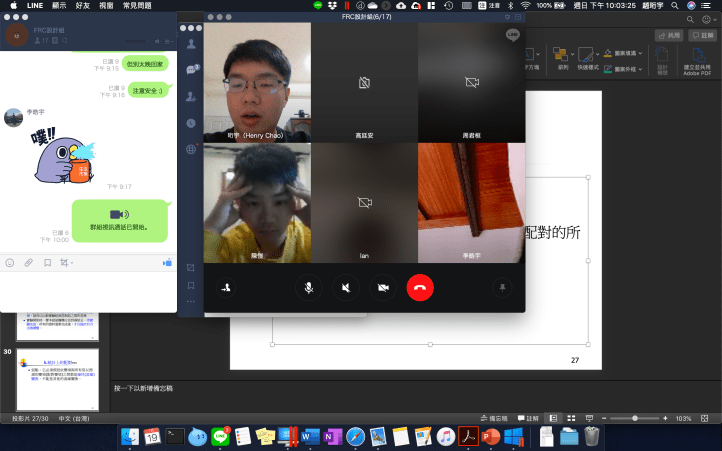Screen dimensions: 722x451
Task: Open PowerPoint search magnifier icon
Action: (x=690, y=19)
